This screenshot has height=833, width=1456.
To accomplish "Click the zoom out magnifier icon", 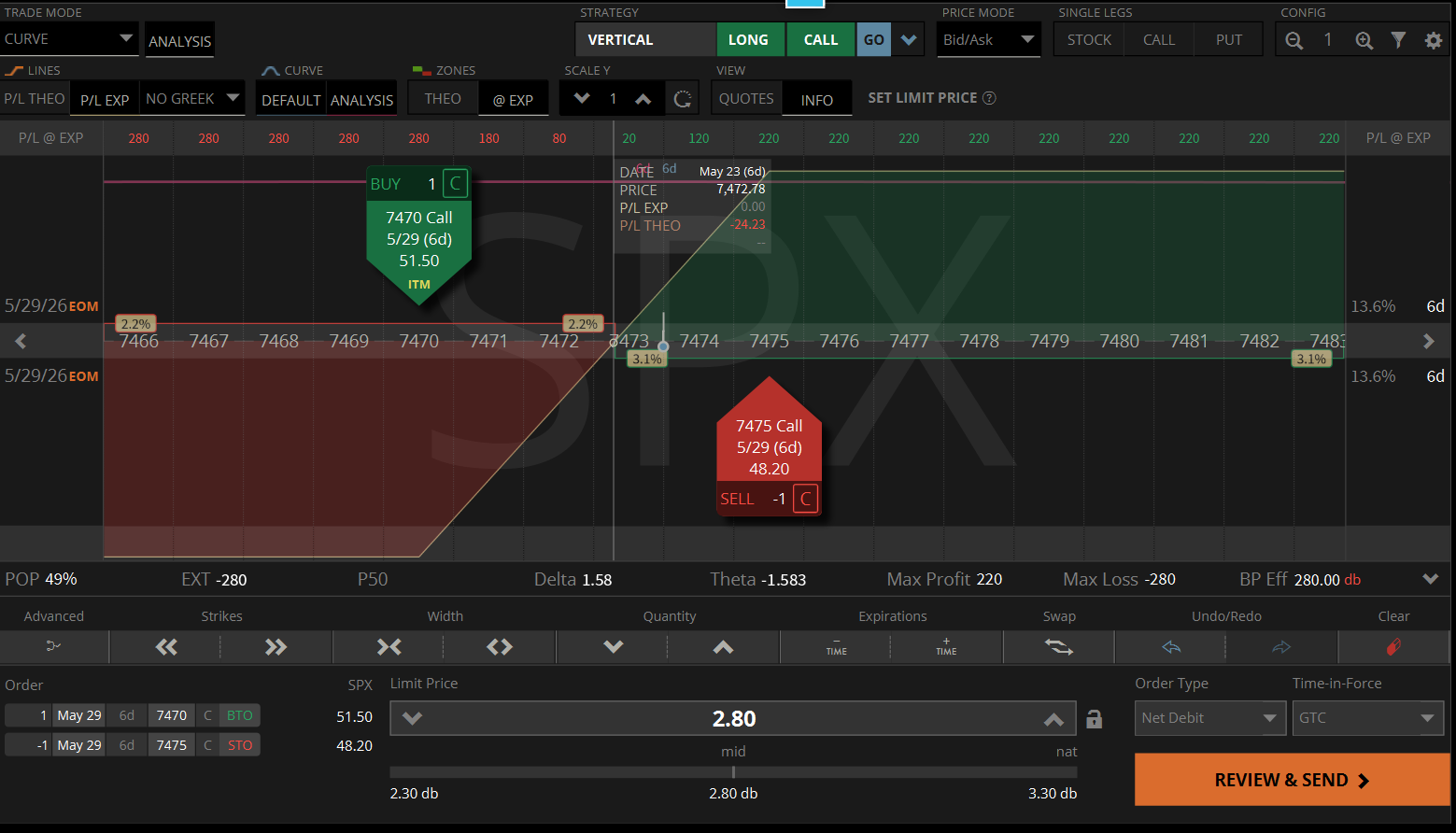I will (x=1293, y=40).
